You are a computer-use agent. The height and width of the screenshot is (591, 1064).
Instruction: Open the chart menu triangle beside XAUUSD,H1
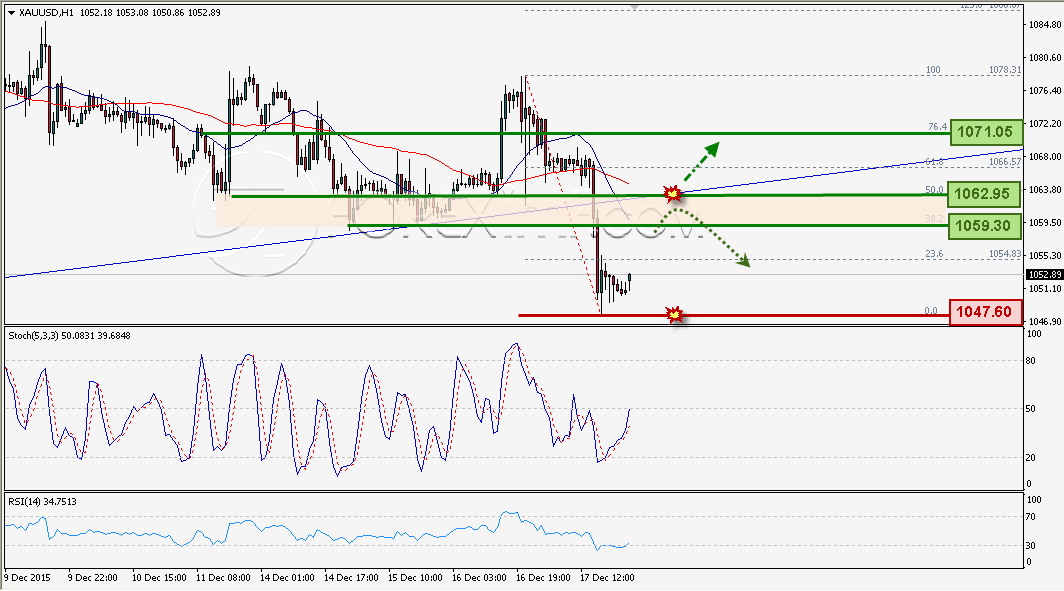pyautogui.click(x=11, y=12)
